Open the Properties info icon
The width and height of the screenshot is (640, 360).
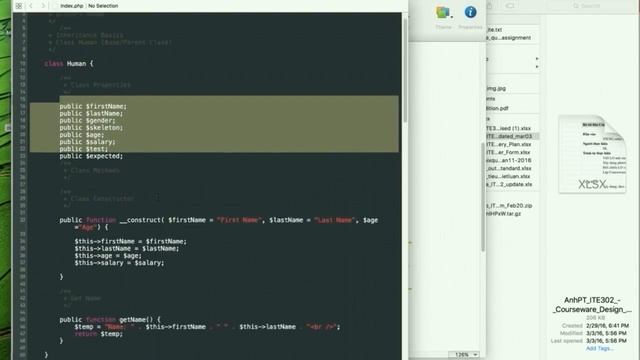coord(470,12)
